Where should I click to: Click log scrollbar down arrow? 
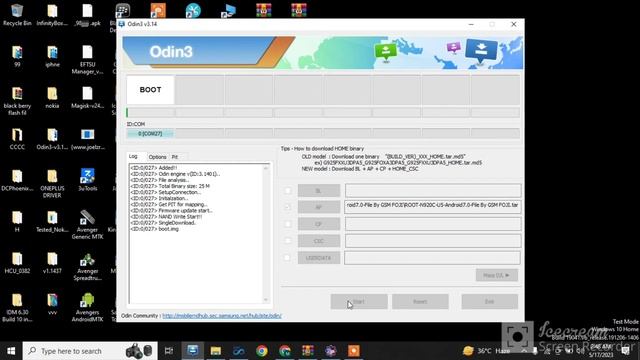coord(266,300)
